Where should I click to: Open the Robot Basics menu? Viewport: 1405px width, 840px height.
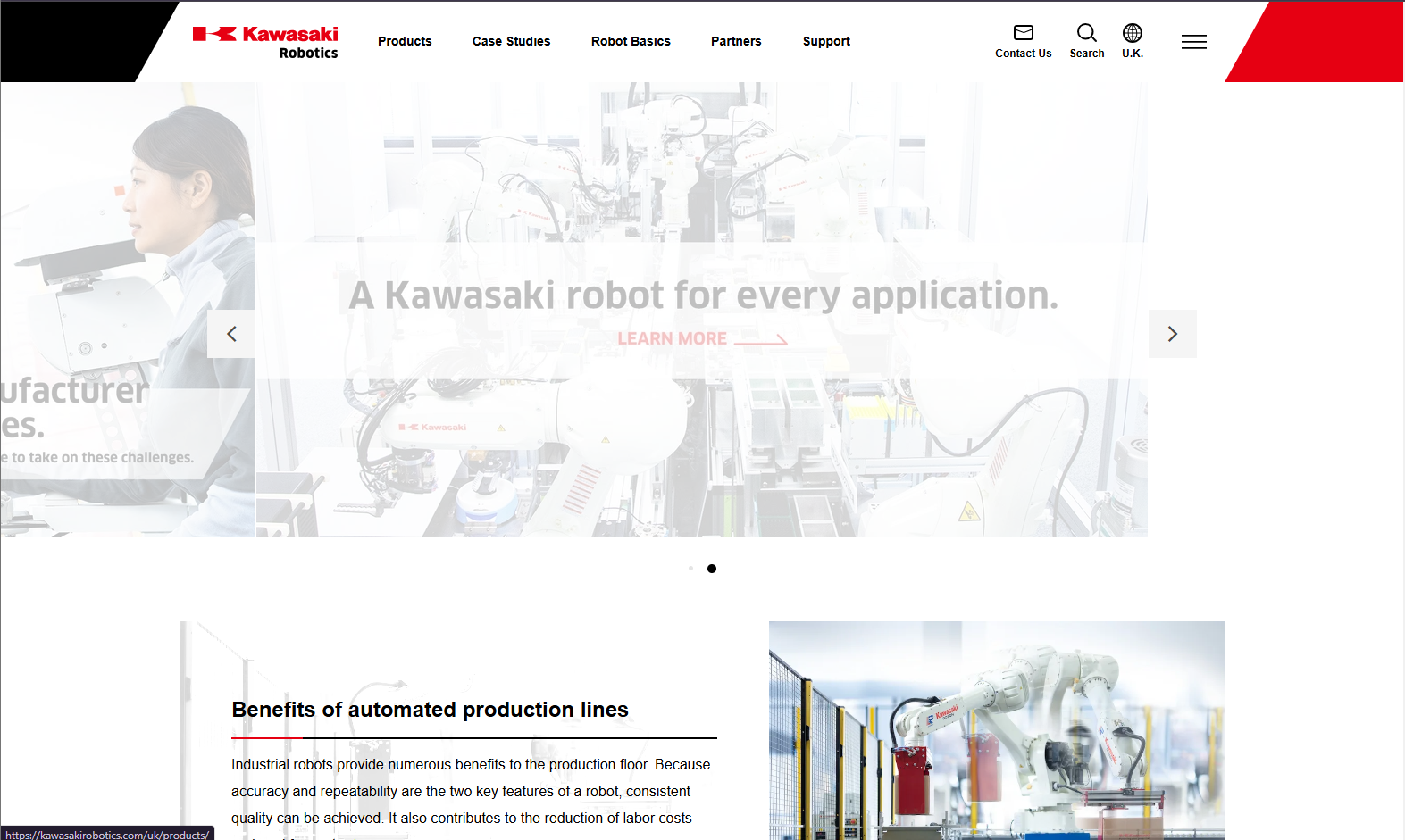(x=631, y=41)
